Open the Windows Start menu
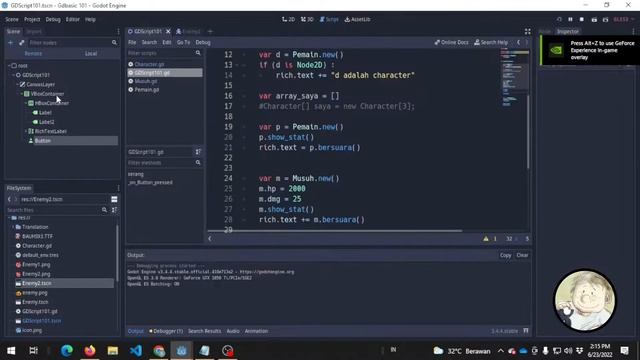The image size is (640, 360). click(11, 351)
